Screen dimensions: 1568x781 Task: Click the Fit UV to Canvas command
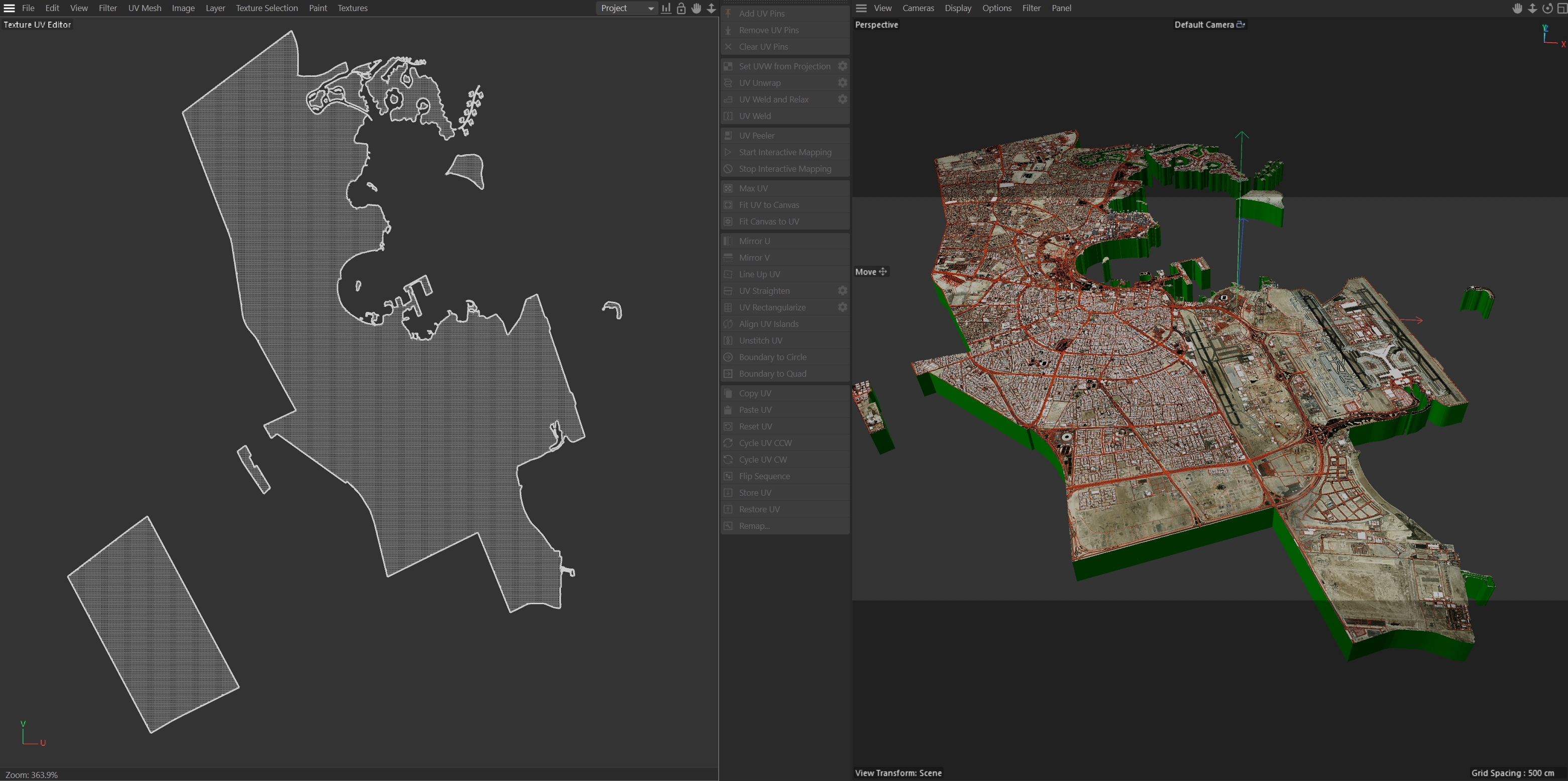click(769, 205)
